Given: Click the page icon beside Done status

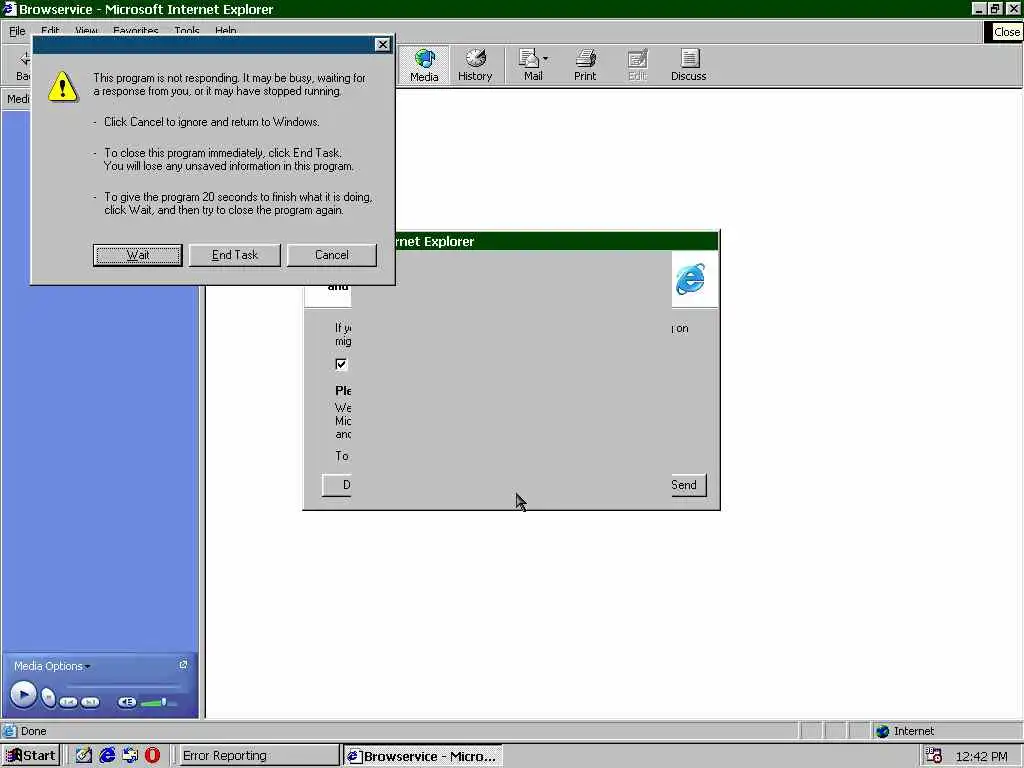Looking at the screenshot, I should point(9,731).
